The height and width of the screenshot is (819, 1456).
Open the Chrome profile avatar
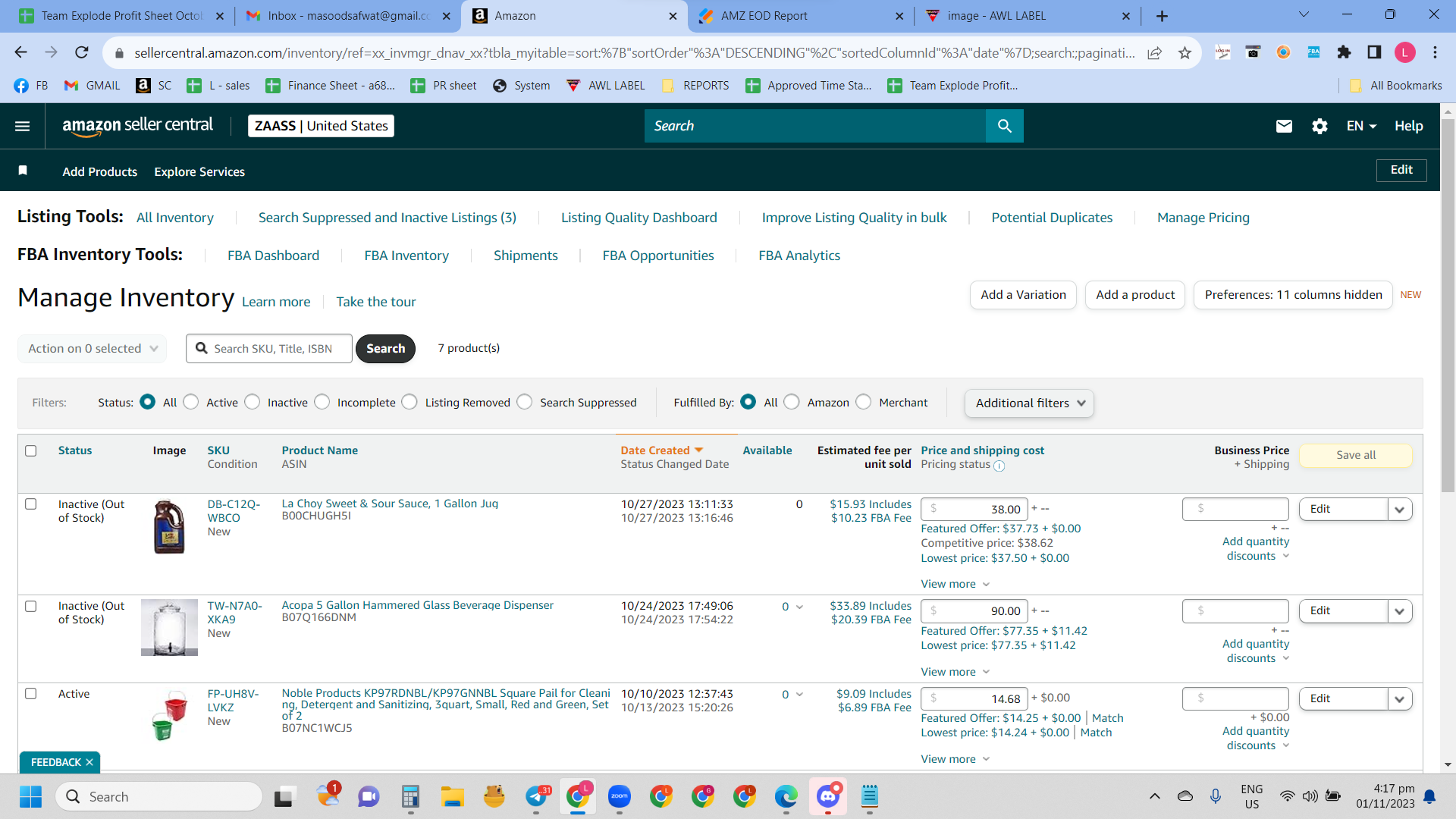coord(1404,52)
